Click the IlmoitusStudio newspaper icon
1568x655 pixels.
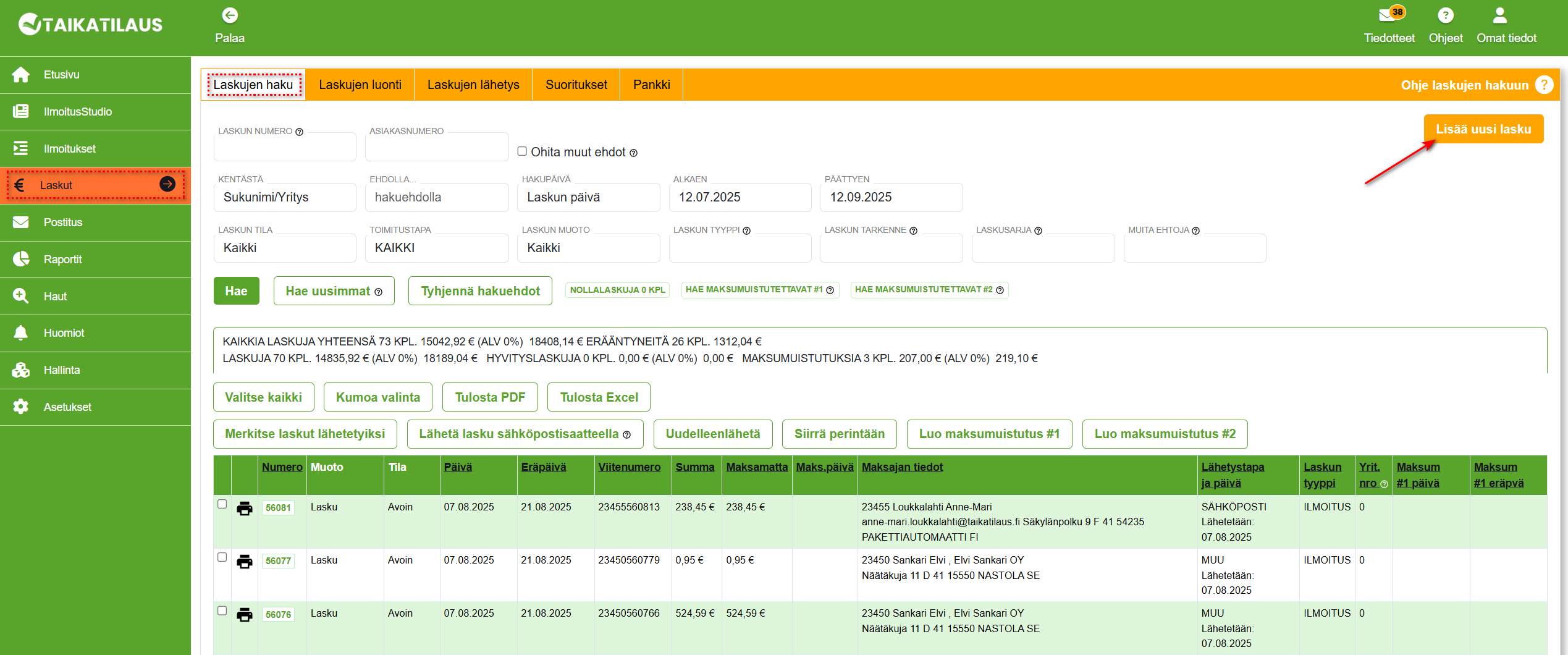21,111
